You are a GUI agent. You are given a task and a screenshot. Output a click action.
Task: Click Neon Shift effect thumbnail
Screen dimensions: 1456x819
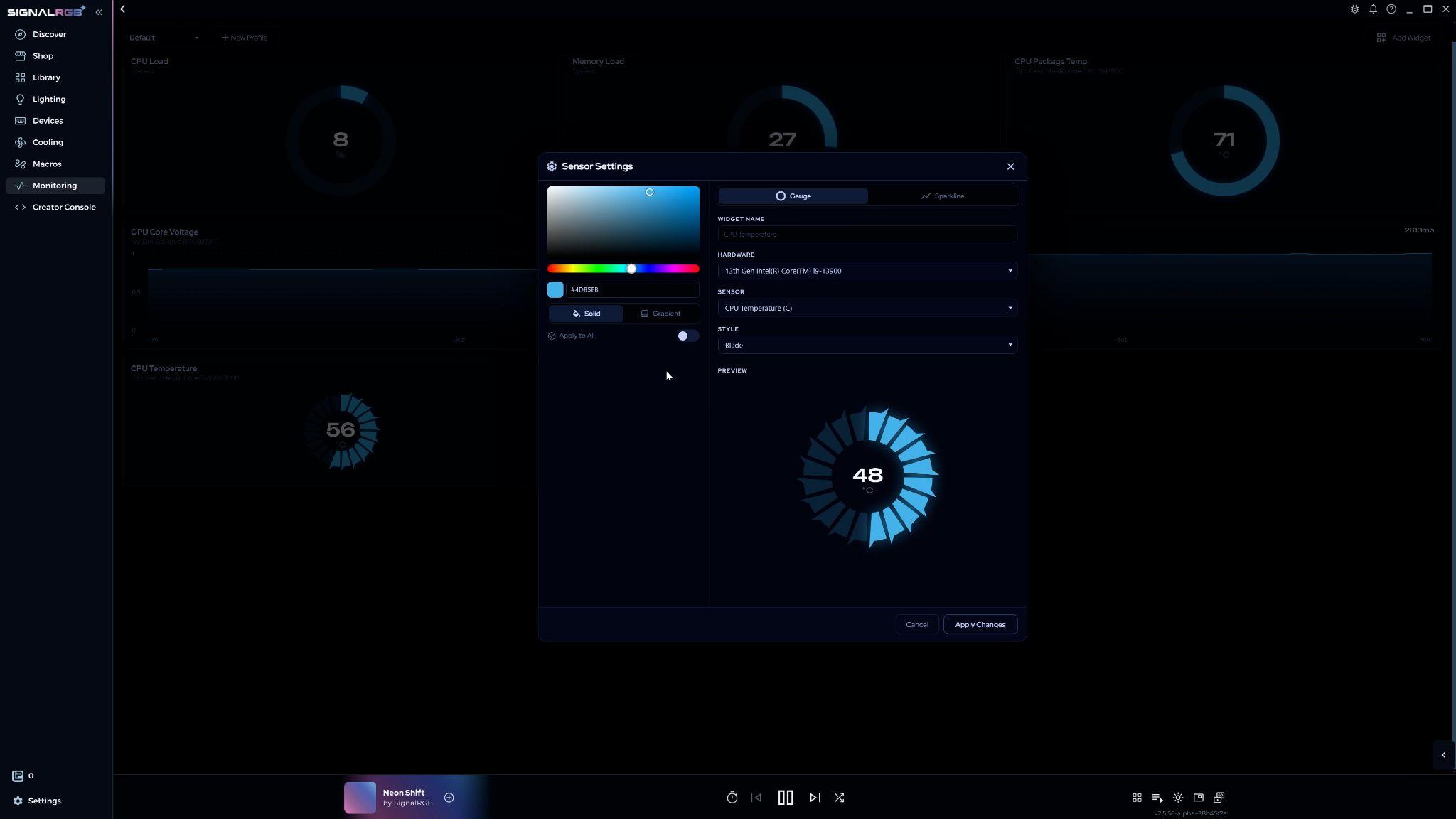[360, 798]
